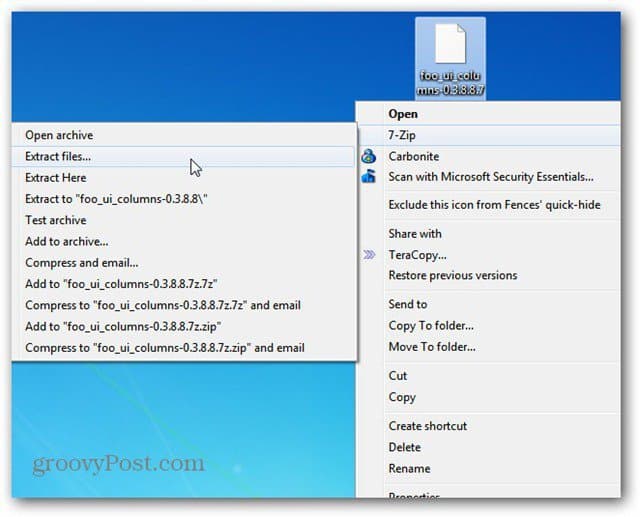The height and width of the screenshot is (517, 640).
Task: Expand the 7-Zip submenu entry
Action: [x=489, y=135]
